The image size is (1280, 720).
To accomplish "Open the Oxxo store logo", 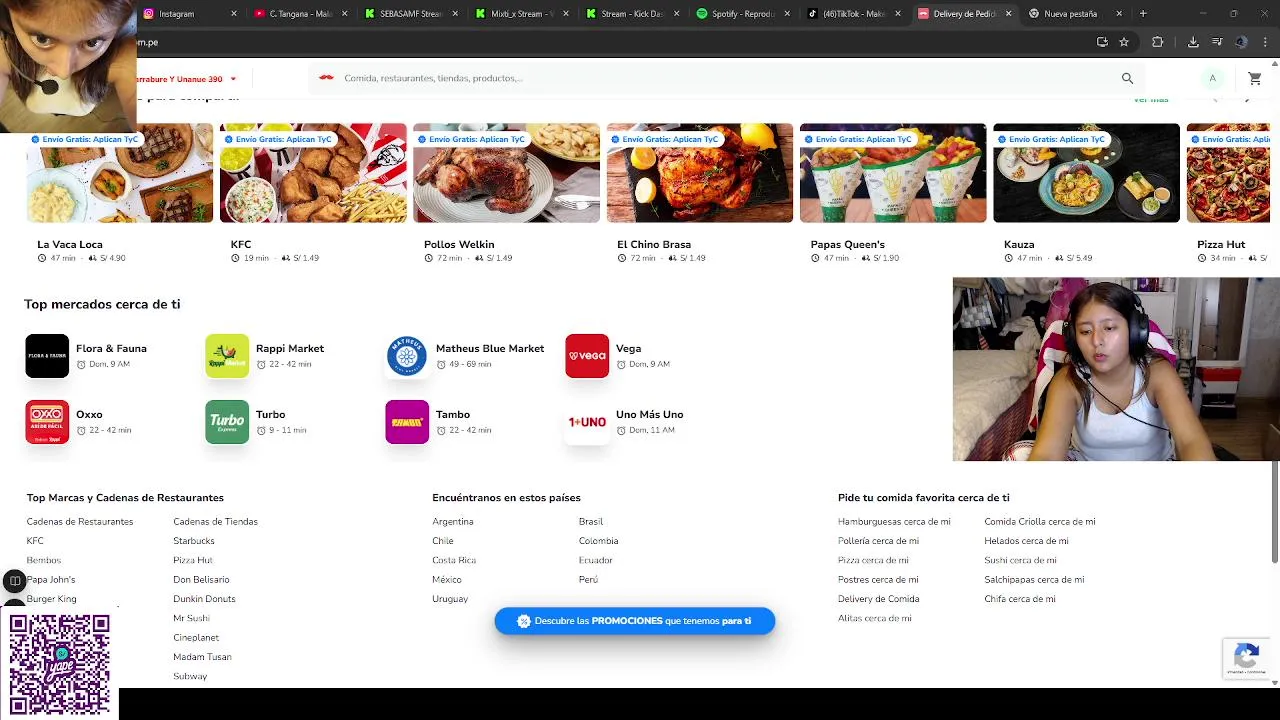I will [x=47, y=422].
